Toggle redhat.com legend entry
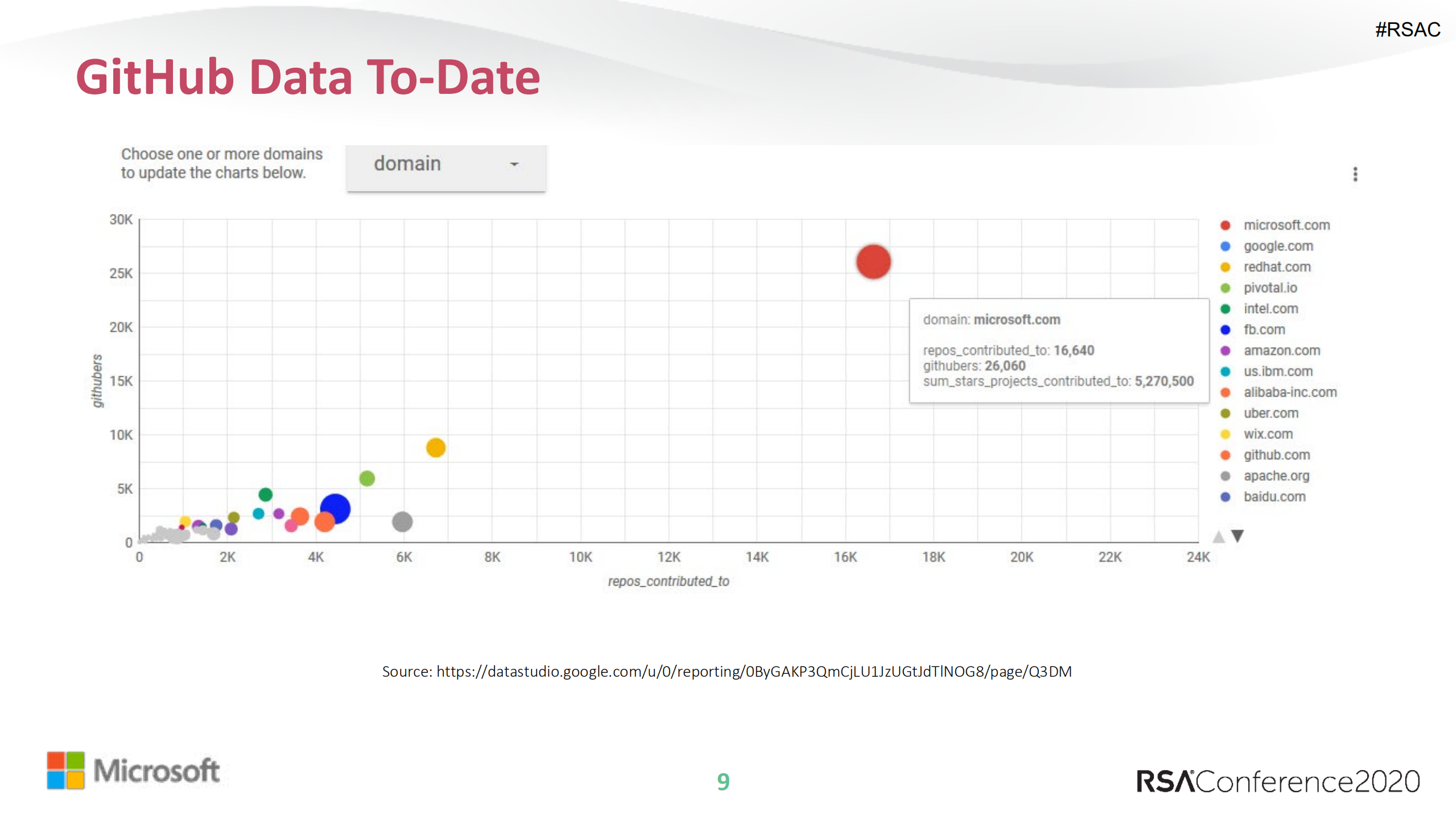The image size is (1456, 819). pos(1276,267)
